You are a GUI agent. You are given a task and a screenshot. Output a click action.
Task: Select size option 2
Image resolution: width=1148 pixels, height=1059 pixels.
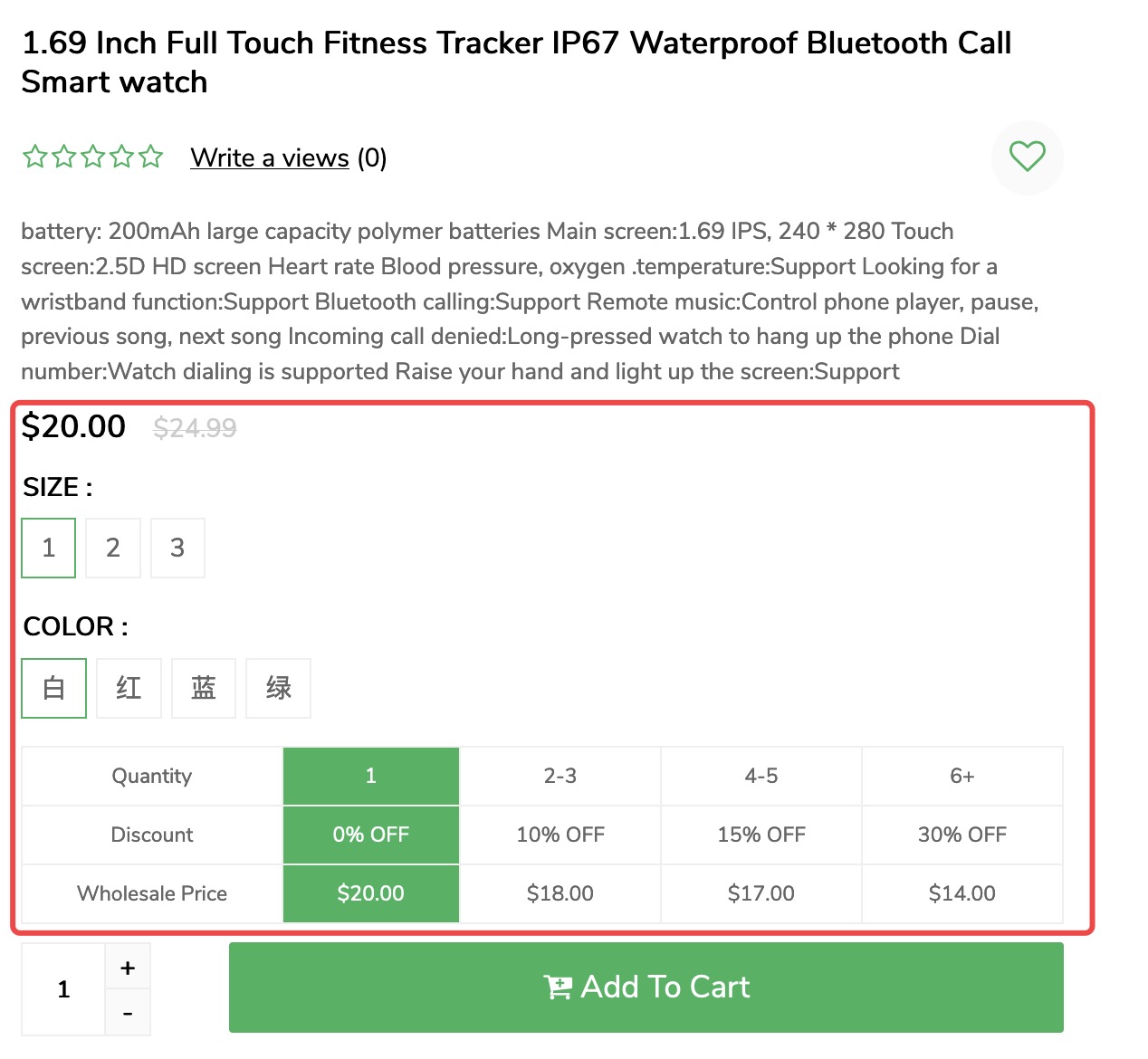coord(113,548)
